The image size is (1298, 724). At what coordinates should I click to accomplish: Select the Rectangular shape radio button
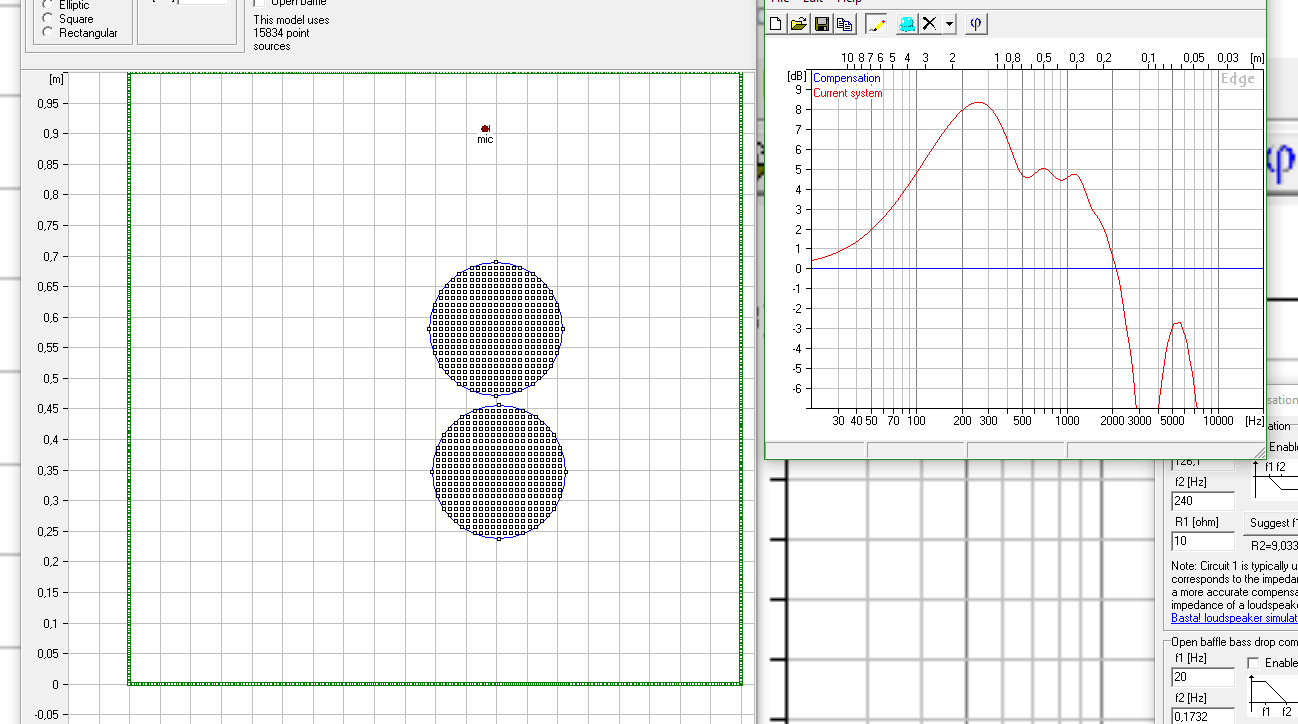(48, 33)
